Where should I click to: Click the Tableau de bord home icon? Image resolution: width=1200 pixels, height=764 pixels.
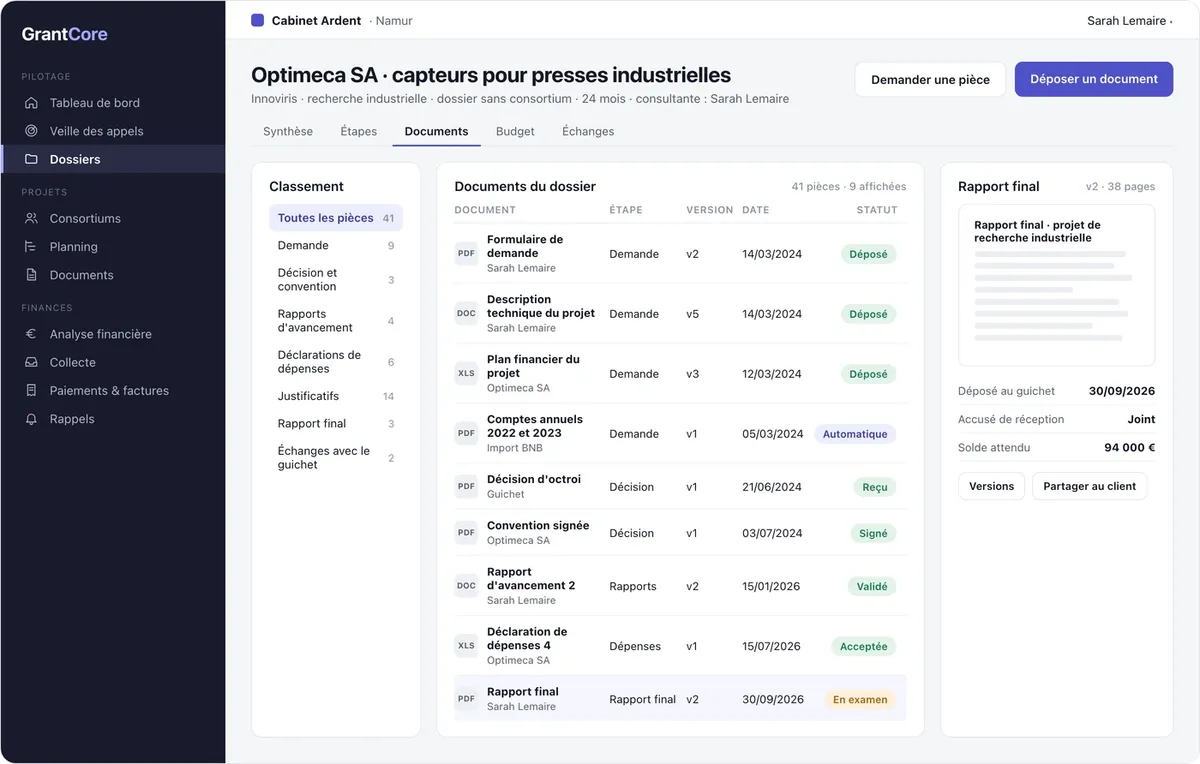pyautogui.click(x=31, y=103)
